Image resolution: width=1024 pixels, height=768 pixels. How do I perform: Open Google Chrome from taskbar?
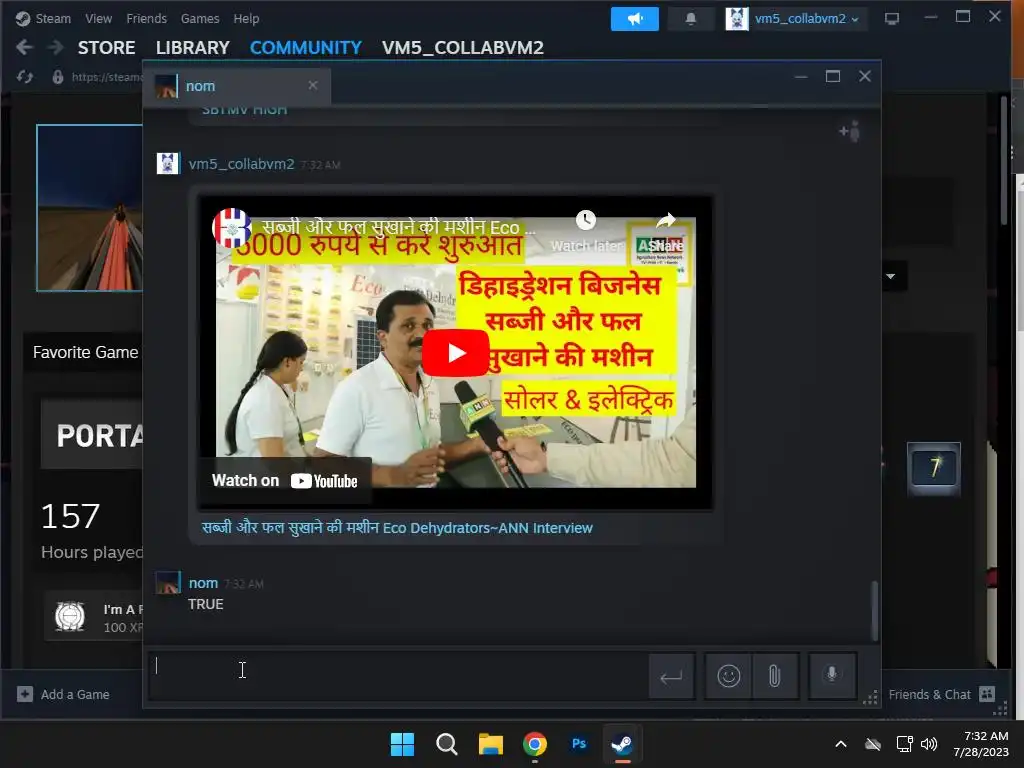(x=535, y=744)
